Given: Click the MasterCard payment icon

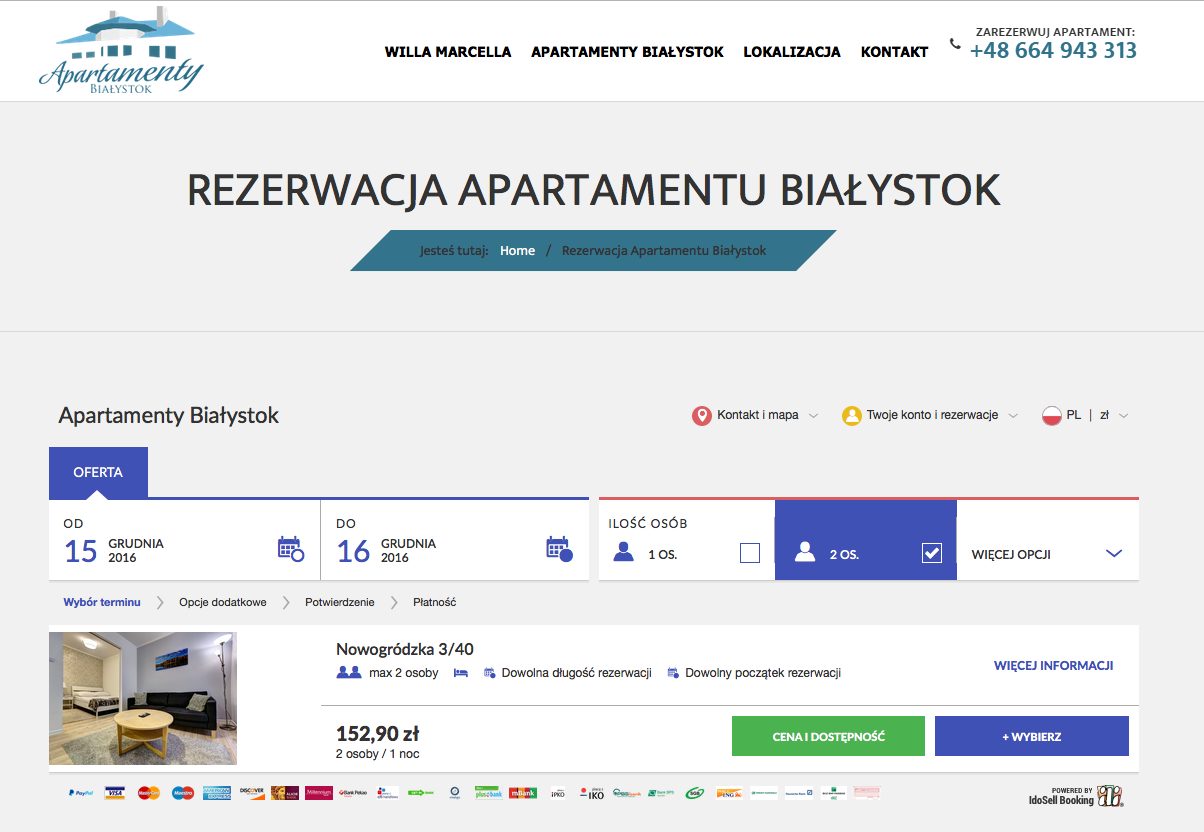Looking at the screenshot, I should pyautogui.click(x=149, y=792).
